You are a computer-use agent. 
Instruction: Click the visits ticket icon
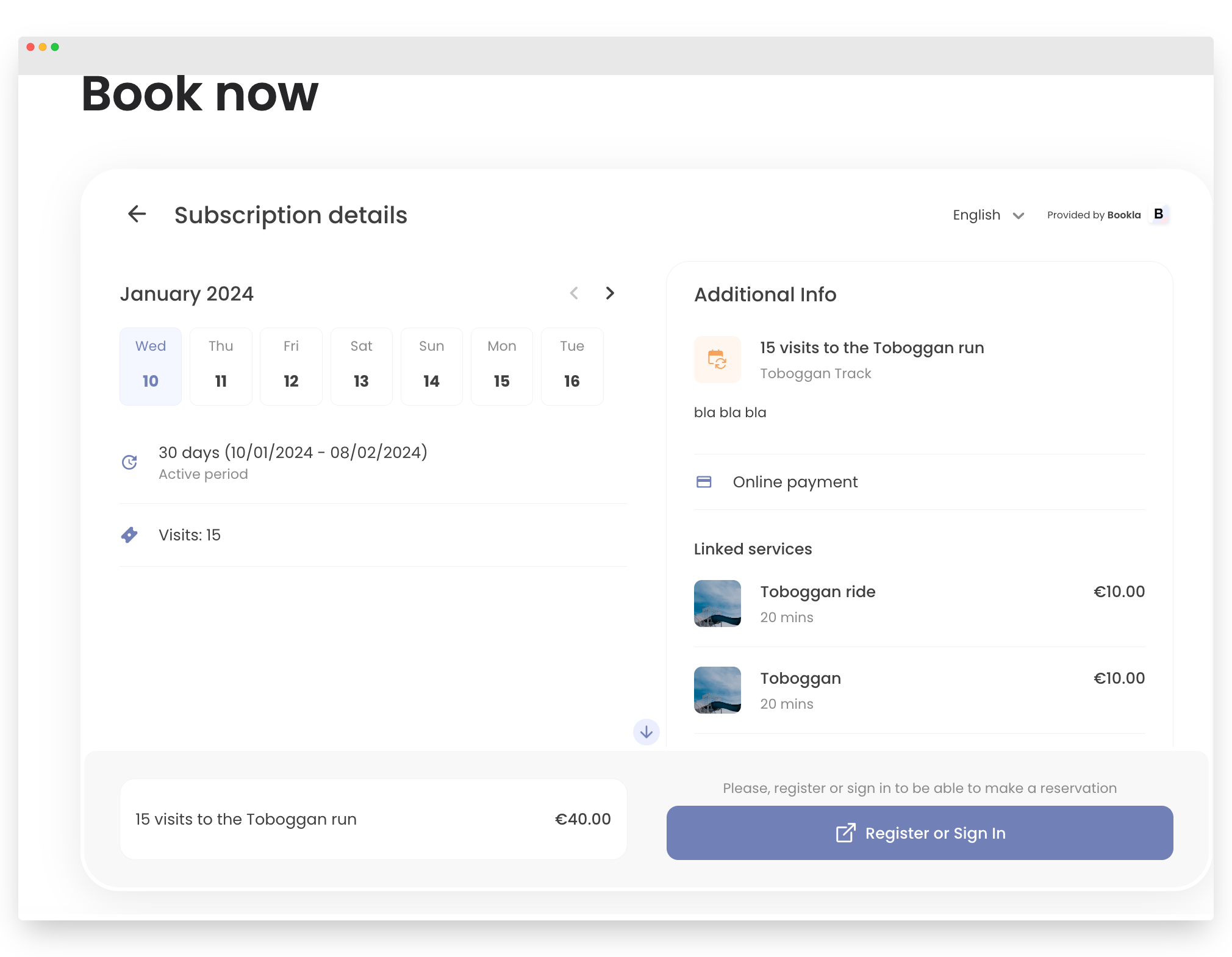click(129, 535)
